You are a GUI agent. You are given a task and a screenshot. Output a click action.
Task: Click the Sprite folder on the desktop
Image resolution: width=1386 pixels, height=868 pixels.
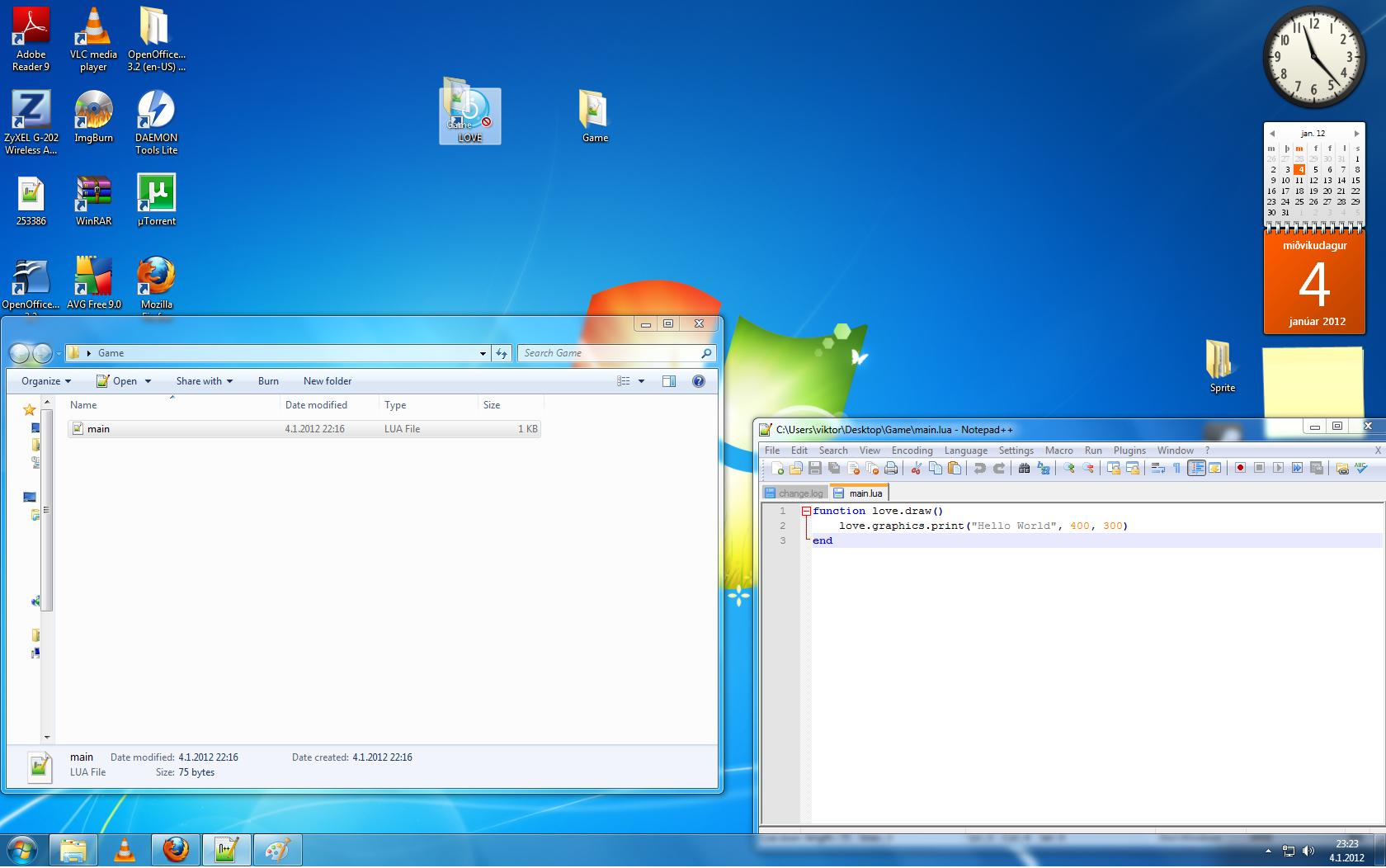(x=1222, y=366)
